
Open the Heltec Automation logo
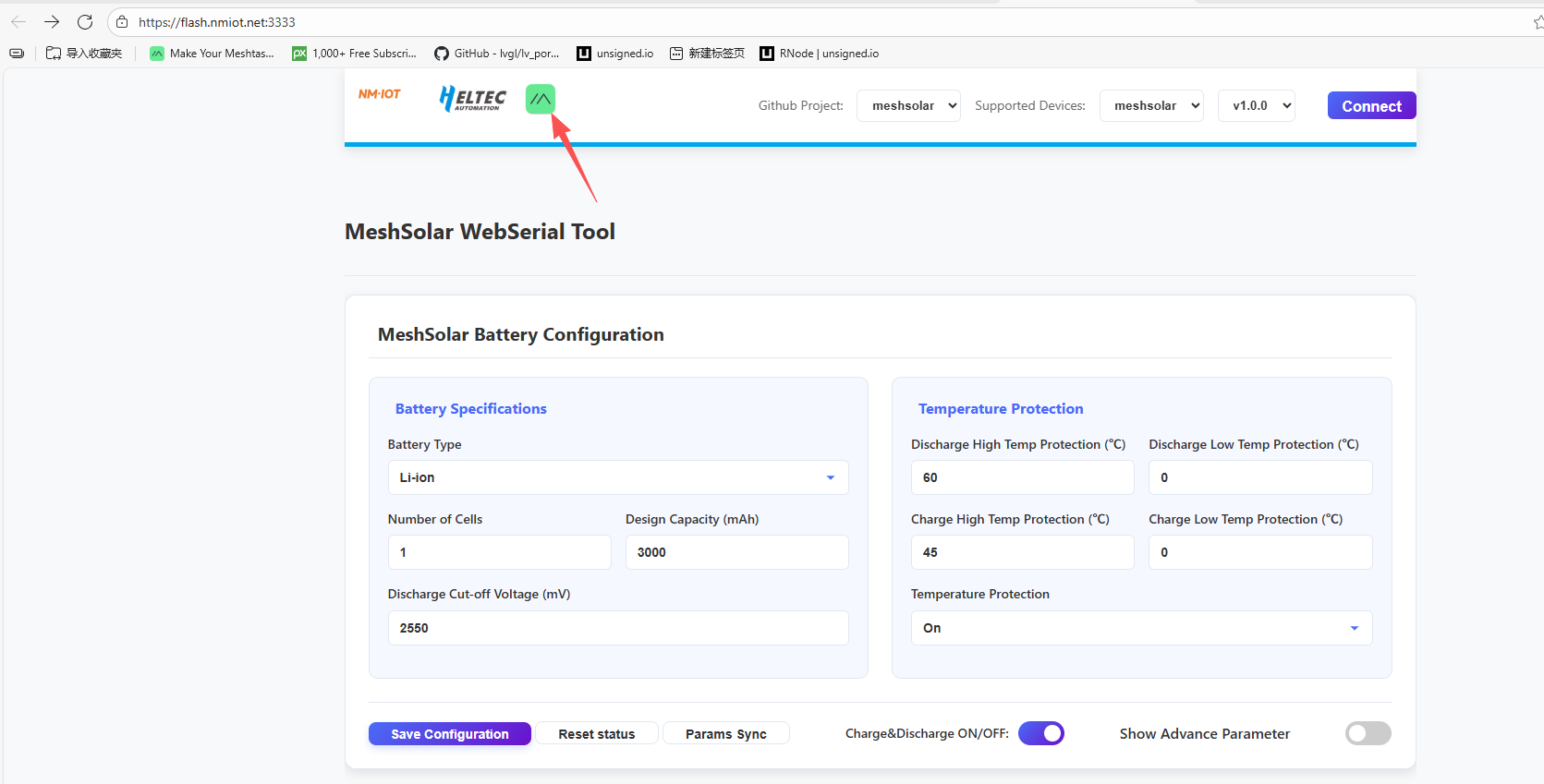[x=473, y=99]
